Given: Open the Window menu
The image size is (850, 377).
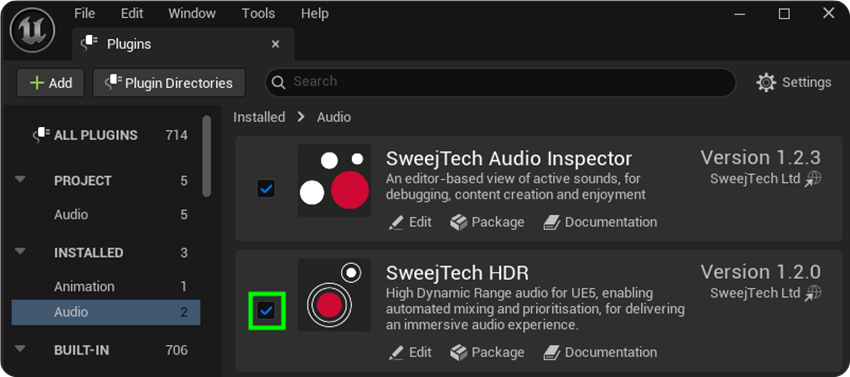Looking at the screenshot, I should (x=192, y=14).
